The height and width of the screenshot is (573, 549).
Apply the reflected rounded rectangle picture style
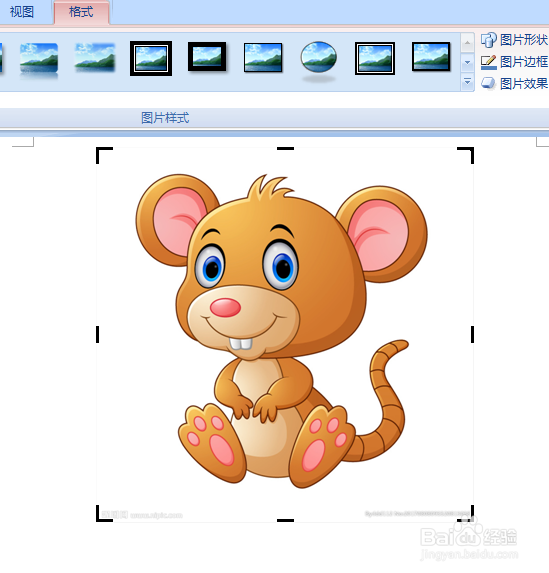[x=39, y=60]
